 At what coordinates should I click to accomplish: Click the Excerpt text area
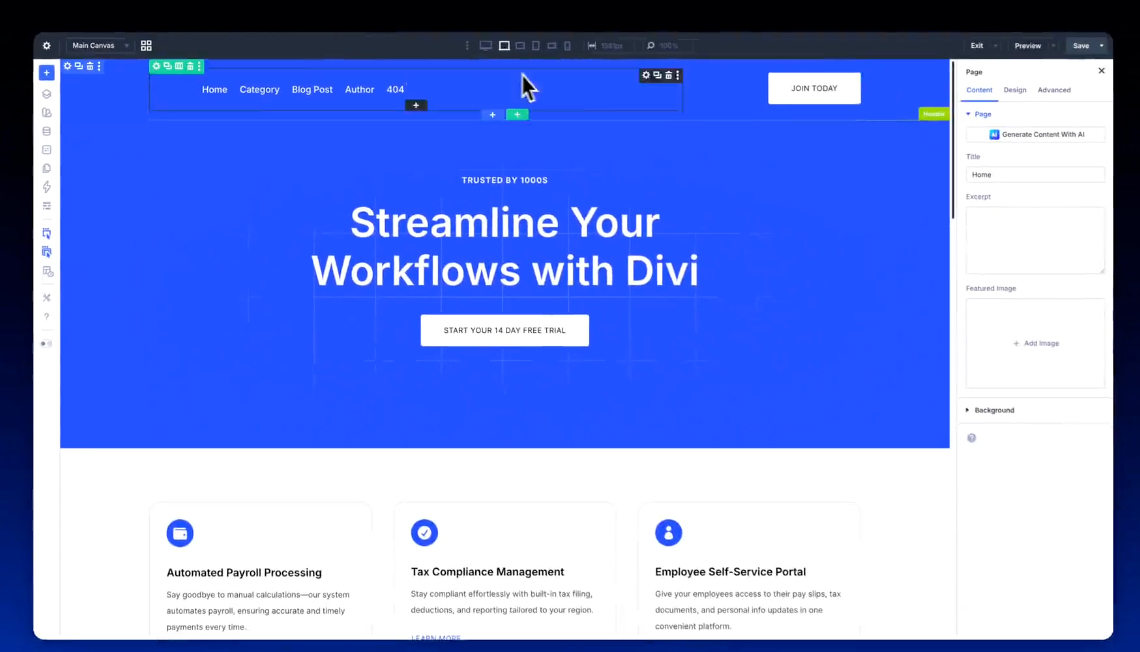[x=1035, y=241]
